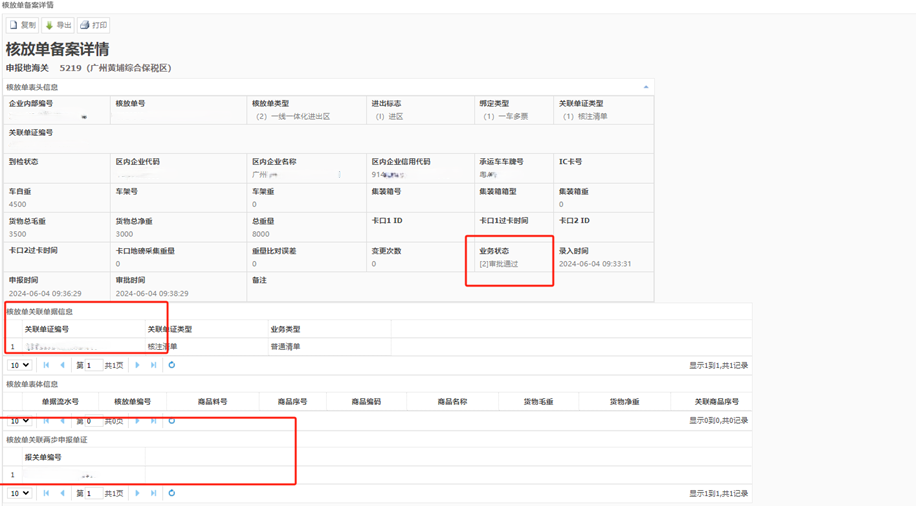This screenshot has width=916, height=506.
Task: Click the 导出 export toolbar button
Action: pyautogui.click(x=58, y=25)
